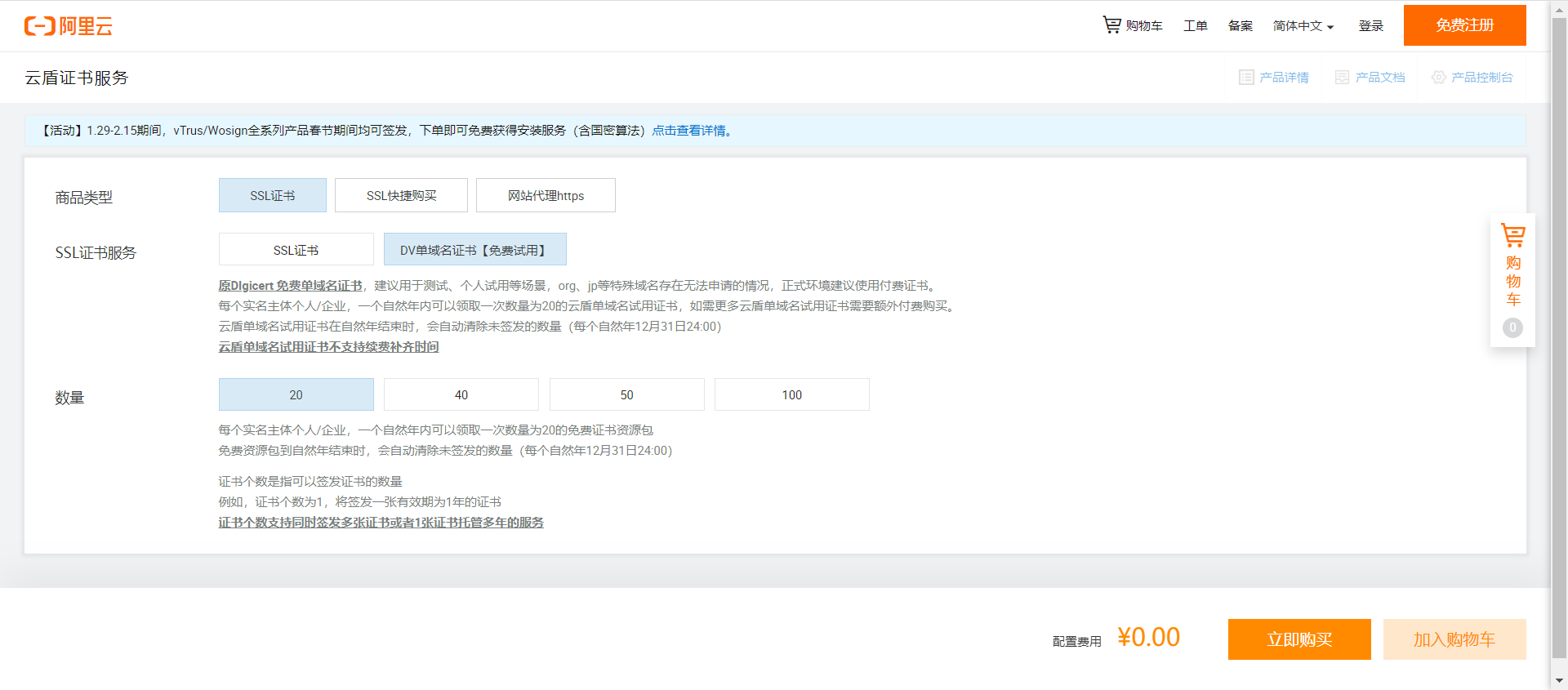Click the 立即购买 button
The width and height of the screenshot is (1568, 690).
coord(1299,639)
